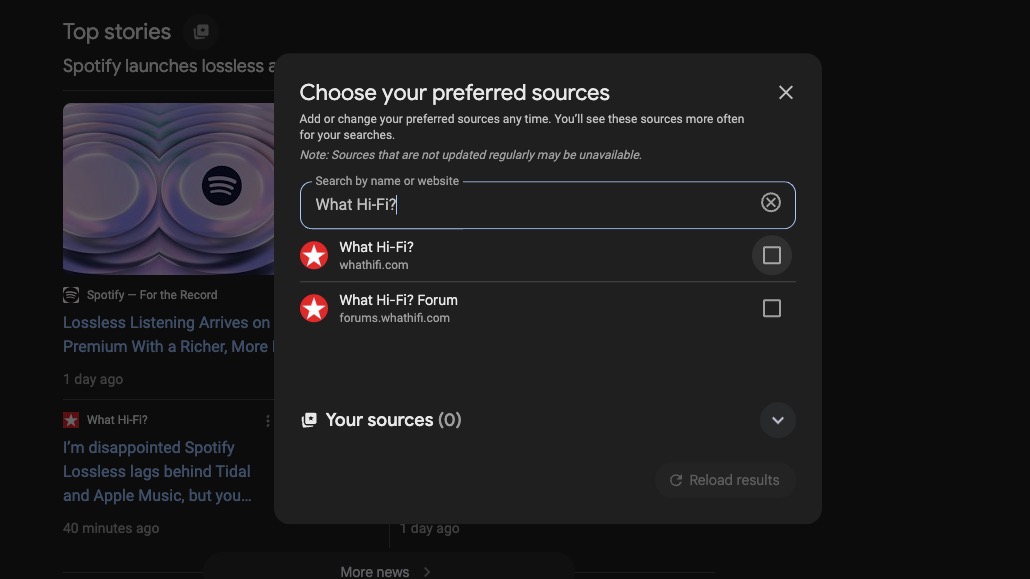Screen dimensions: 1030x579
Task: Open the Spotify lossless story thumbnail
Action: 169,189
